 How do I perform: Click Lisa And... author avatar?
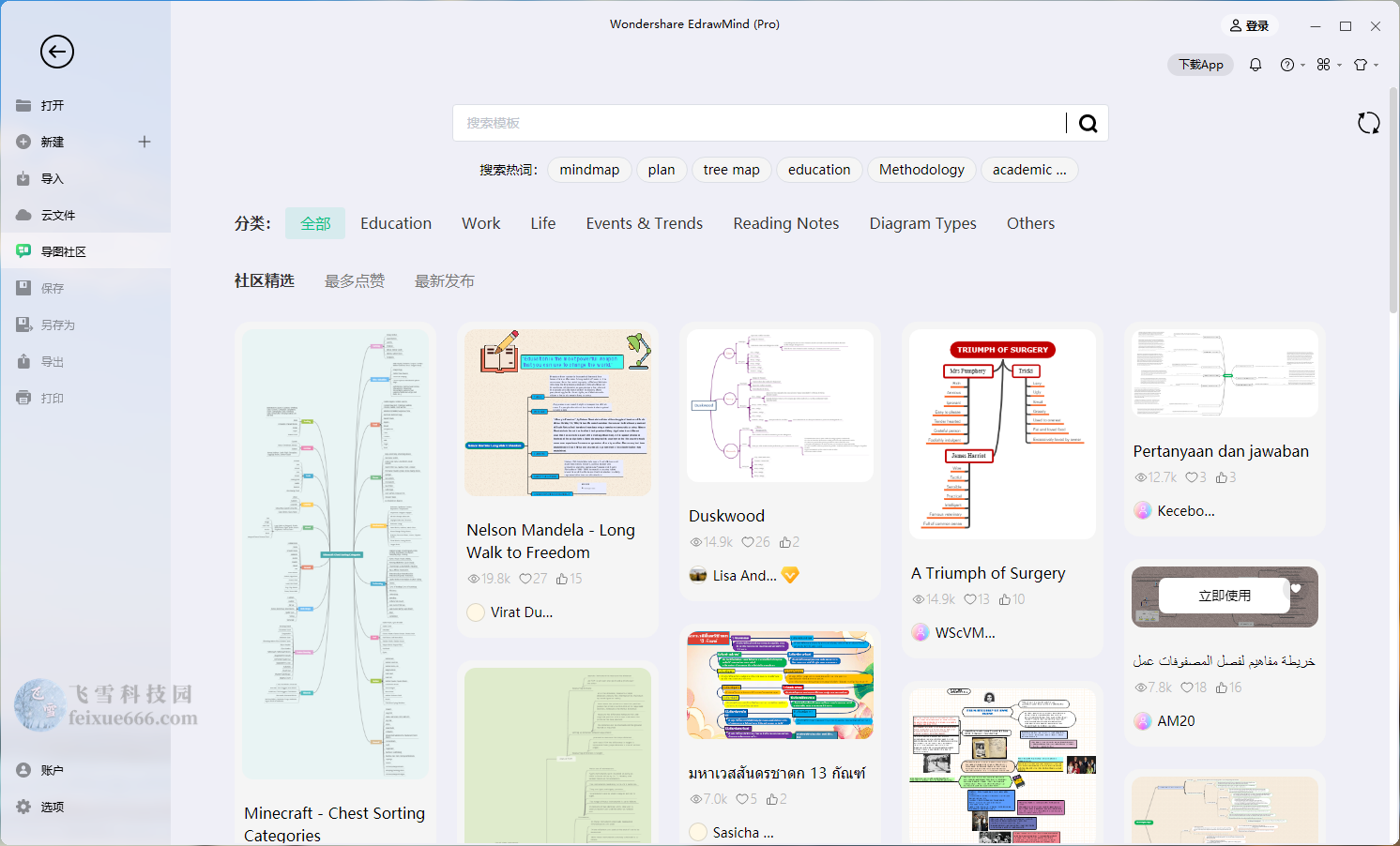698,575
